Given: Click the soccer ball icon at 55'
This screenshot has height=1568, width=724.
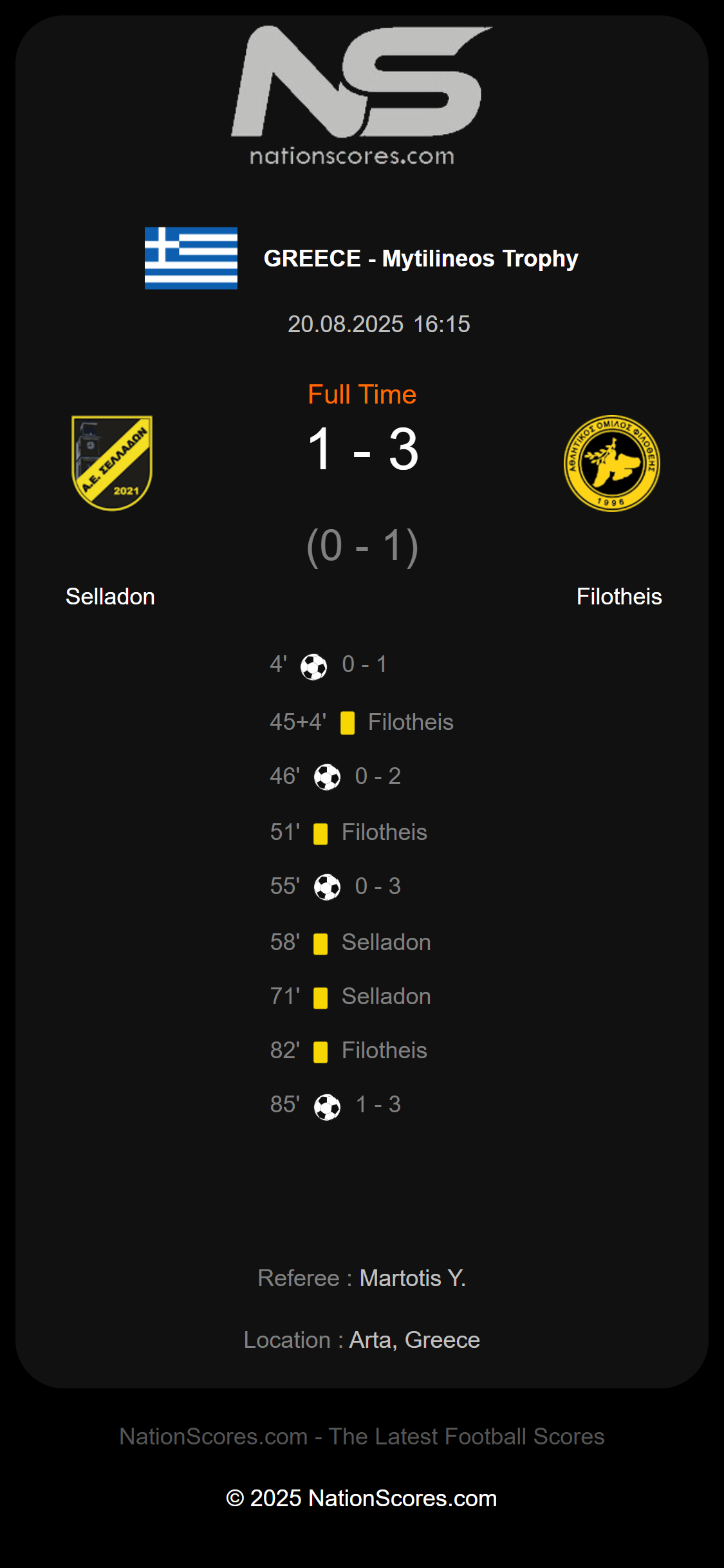Looking at the screenshot, I should point(327,887).
